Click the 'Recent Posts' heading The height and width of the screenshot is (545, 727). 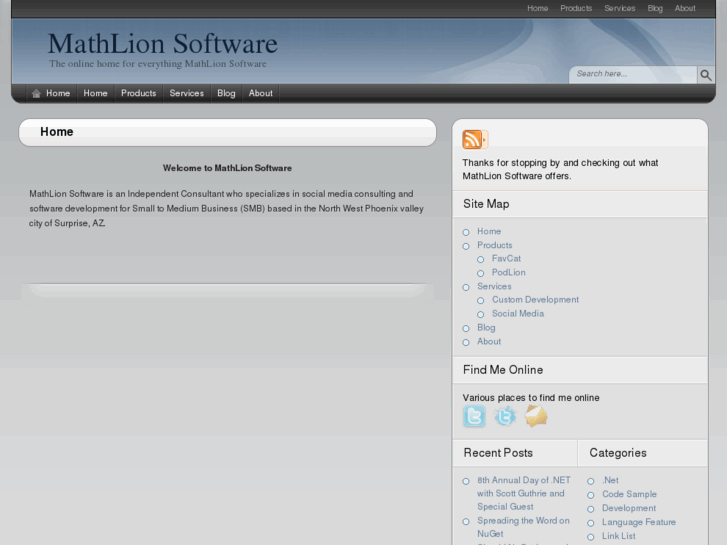[498, 453]
